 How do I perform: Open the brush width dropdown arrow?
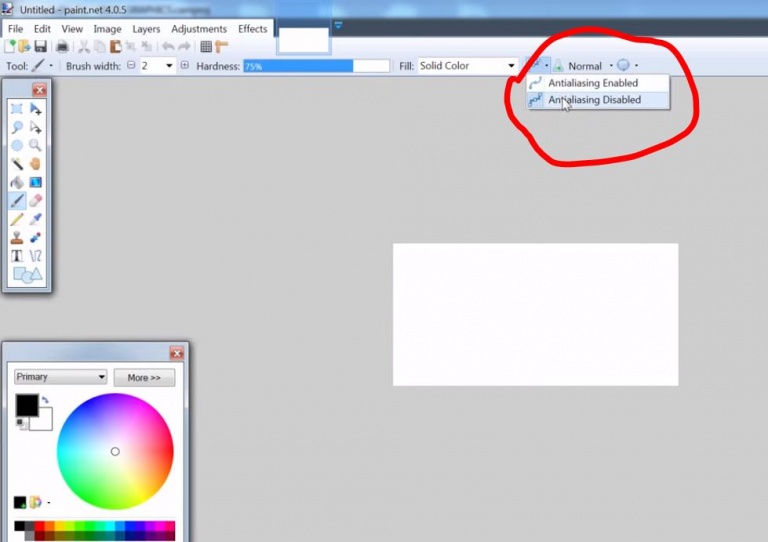pyautogui.click(x=169, y=66)
